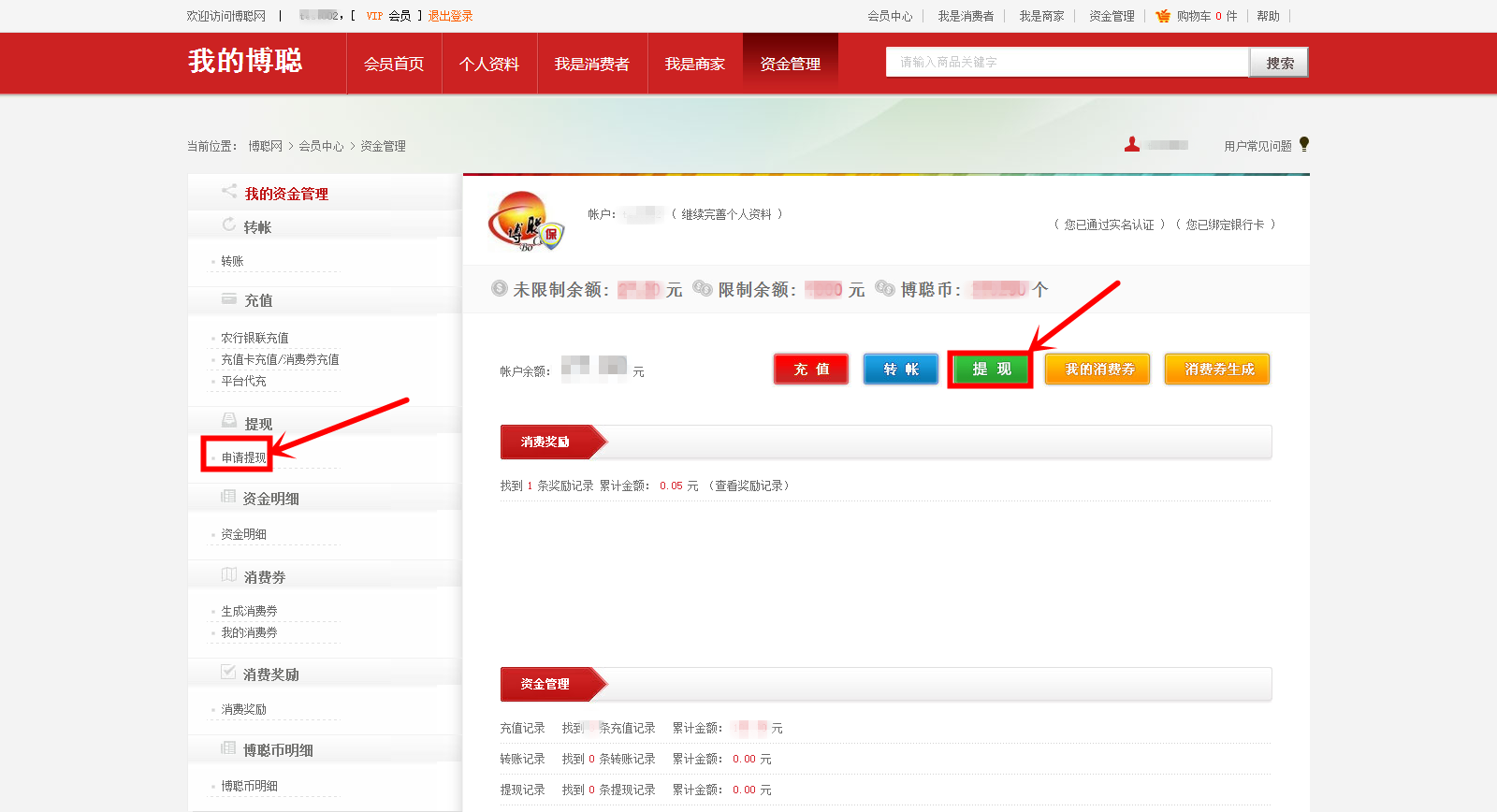Click the list icon beside 资金明细 heading

tap(228, 497)
